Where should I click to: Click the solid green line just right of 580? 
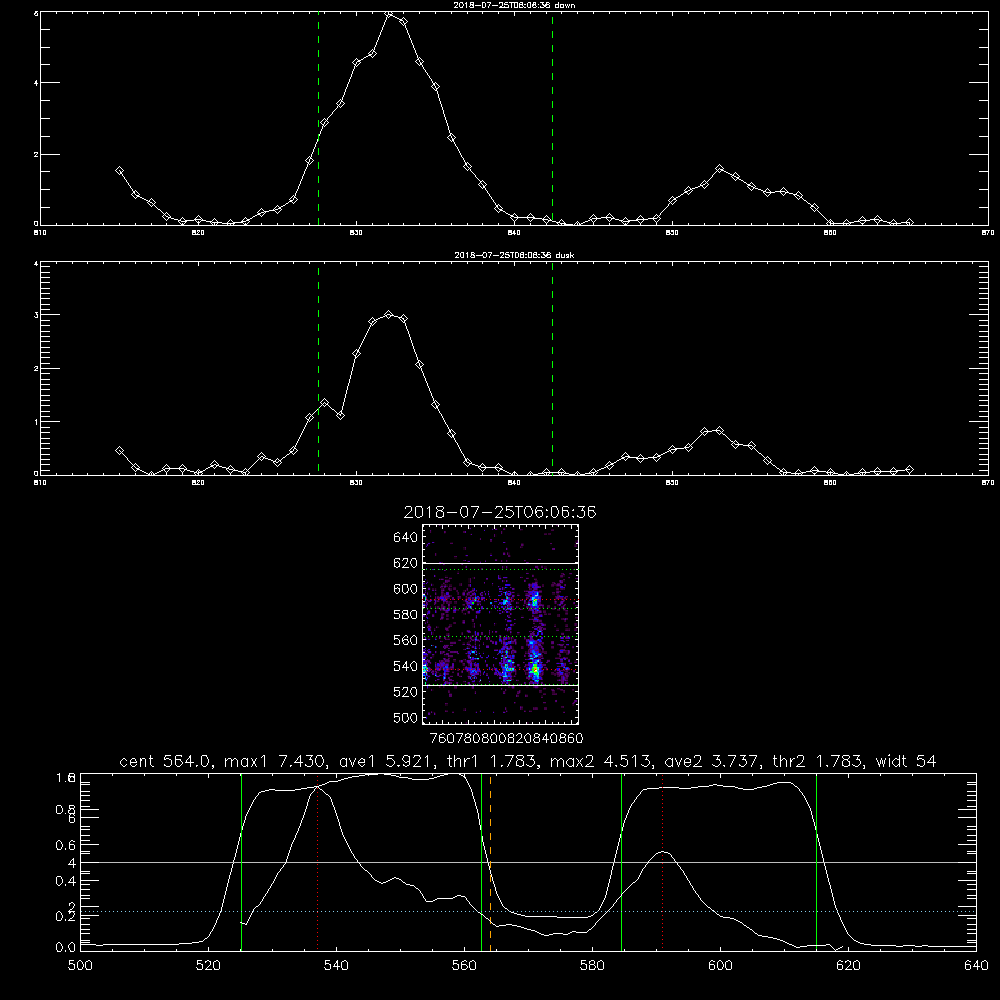pos(621,862)
